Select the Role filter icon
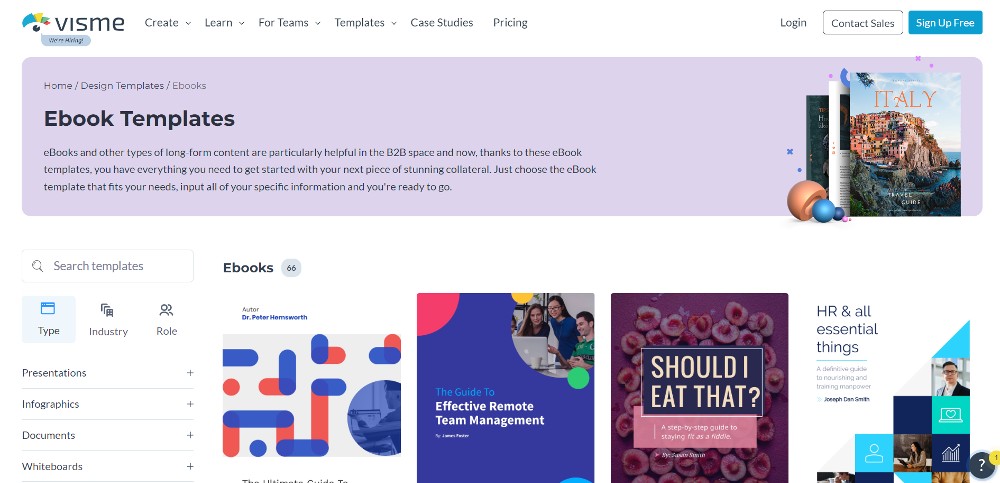 click(x=166, y=310)
